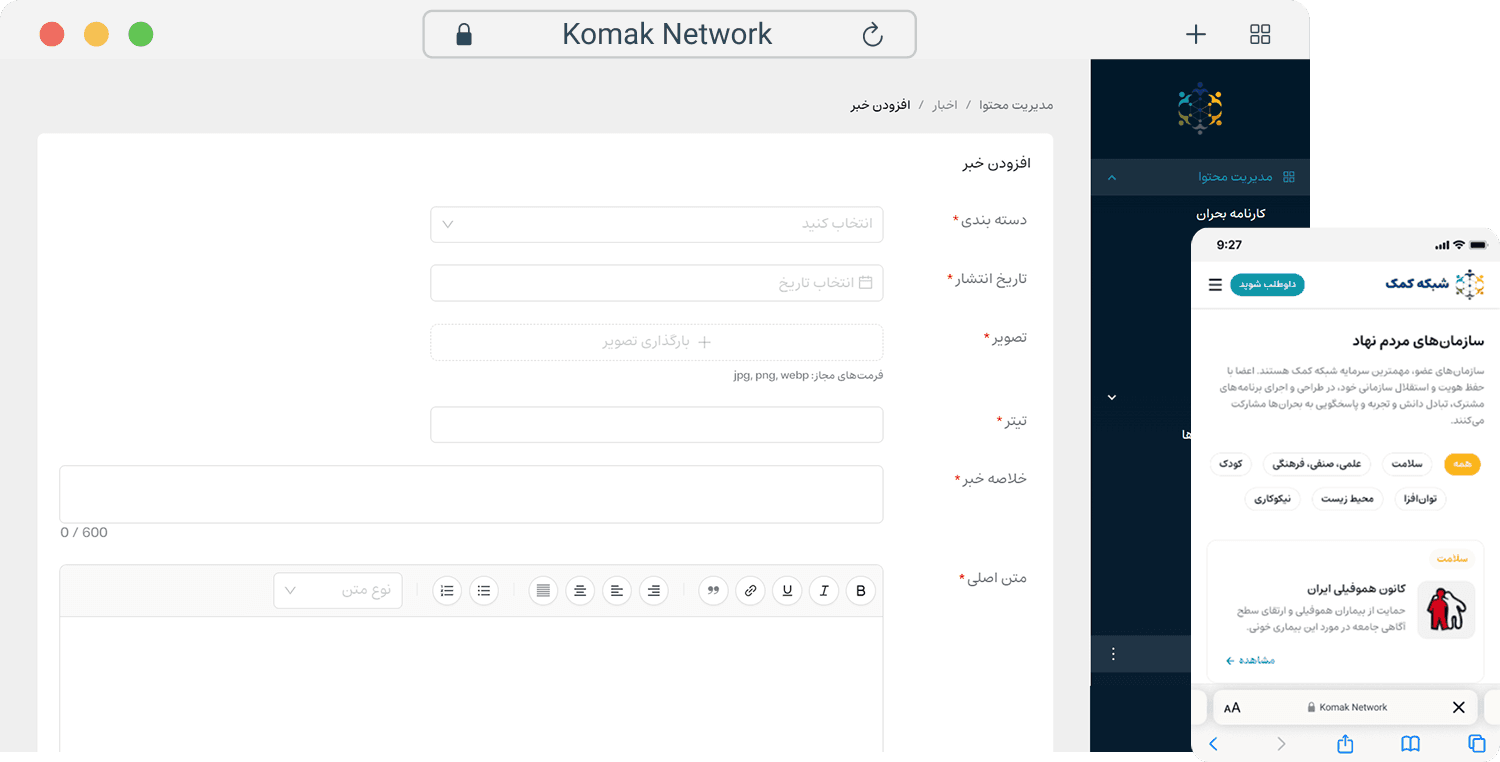Select the محیط زیست filter chip
Image resolution: width=1500 pixels, height=762 pixels.
1347,498
